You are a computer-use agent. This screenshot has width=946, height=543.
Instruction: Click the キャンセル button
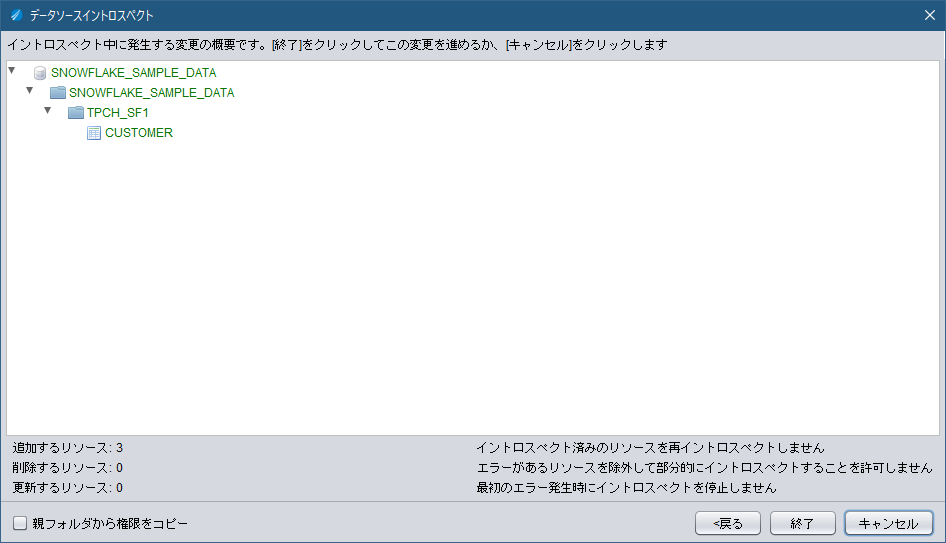[889, 523]
